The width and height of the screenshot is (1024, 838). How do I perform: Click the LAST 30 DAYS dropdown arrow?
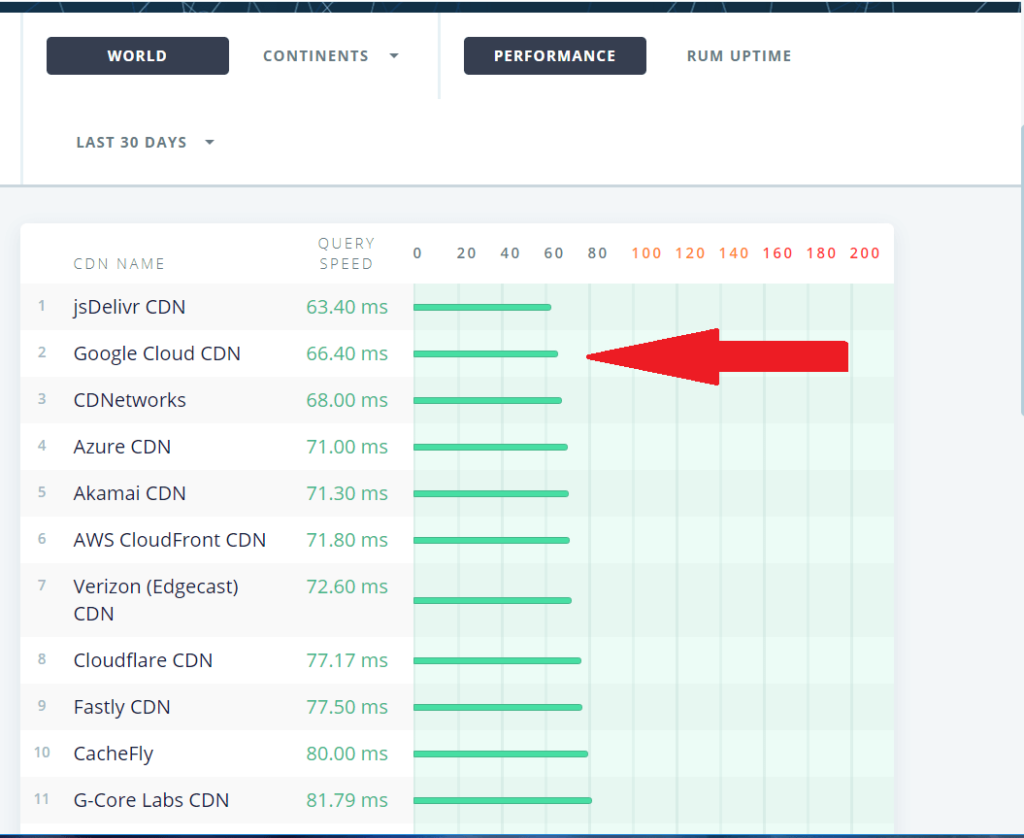209,142
